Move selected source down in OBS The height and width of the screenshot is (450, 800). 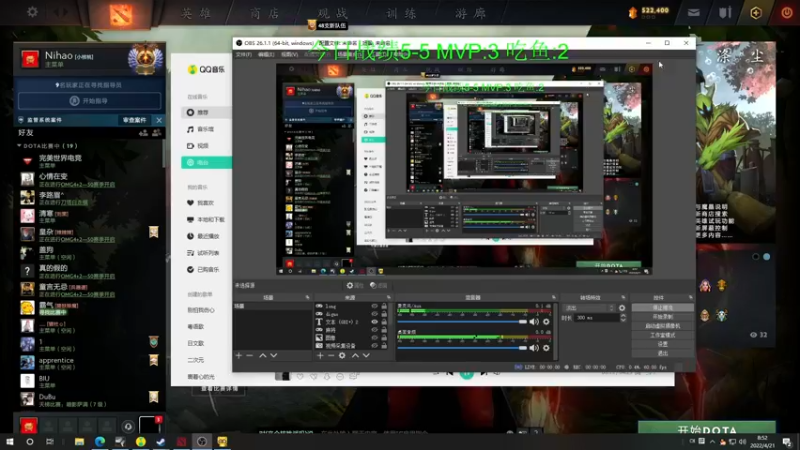366,355
